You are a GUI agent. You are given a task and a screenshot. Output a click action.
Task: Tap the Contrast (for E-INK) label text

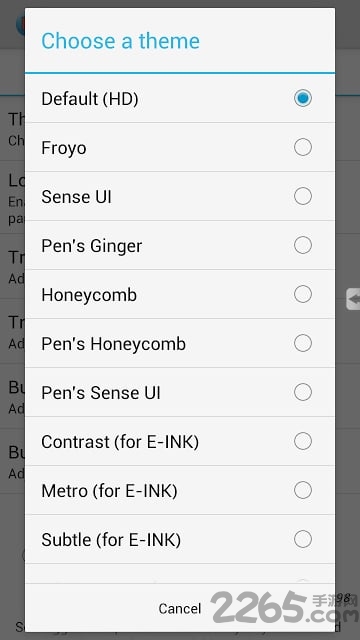(x=120, y=442)
